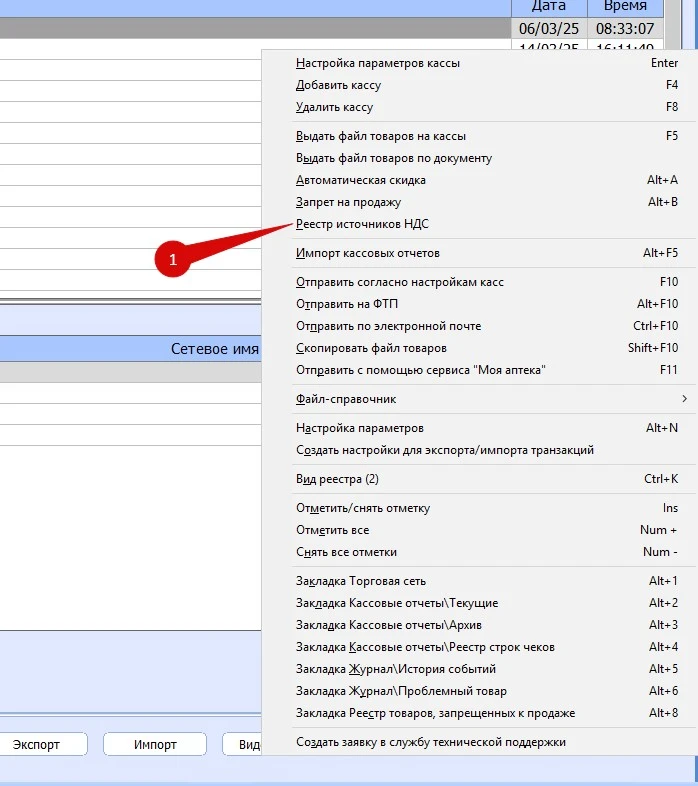Open 'Настройка параметров кассы' menu entry
The height and width of the screenshot is (786, 698).
[378, 63]
